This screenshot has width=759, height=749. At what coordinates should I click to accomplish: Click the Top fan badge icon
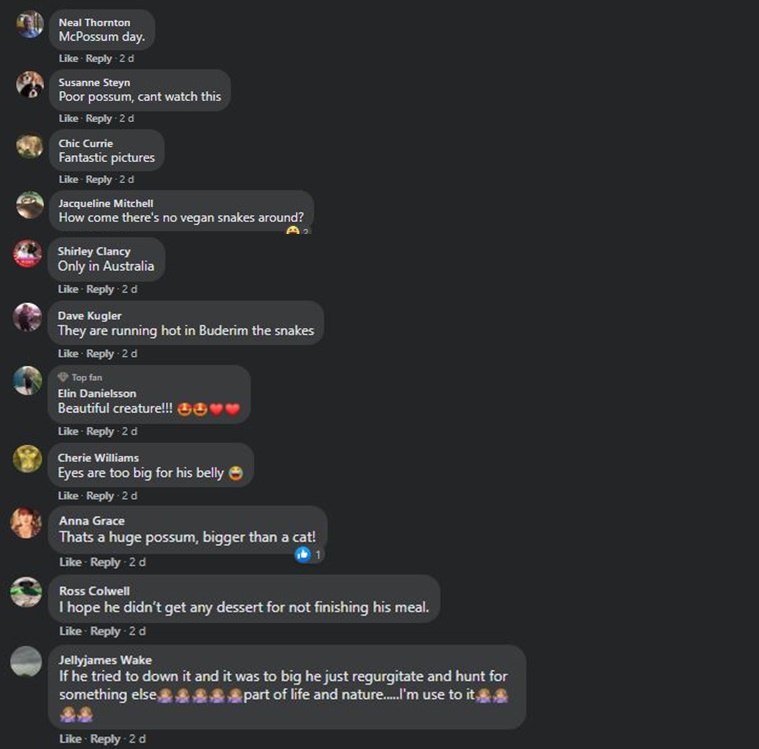coord(62,377)
